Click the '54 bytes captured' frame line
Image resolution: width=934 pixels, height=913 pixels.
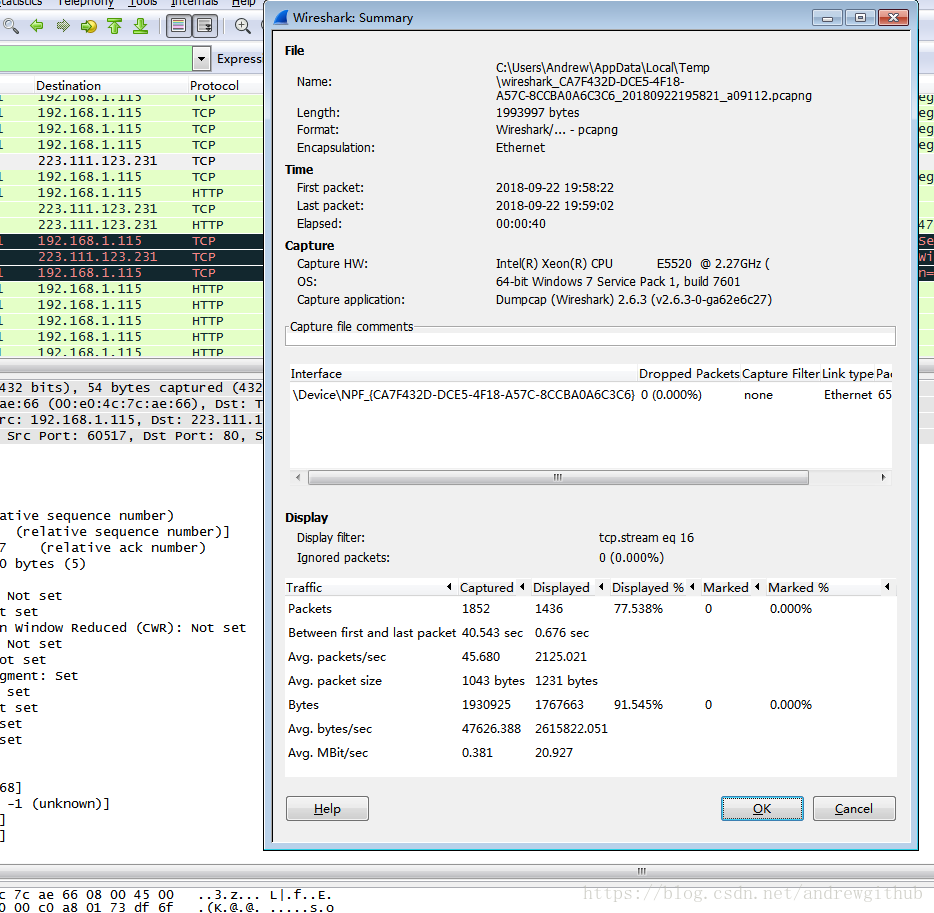(131, 388)
